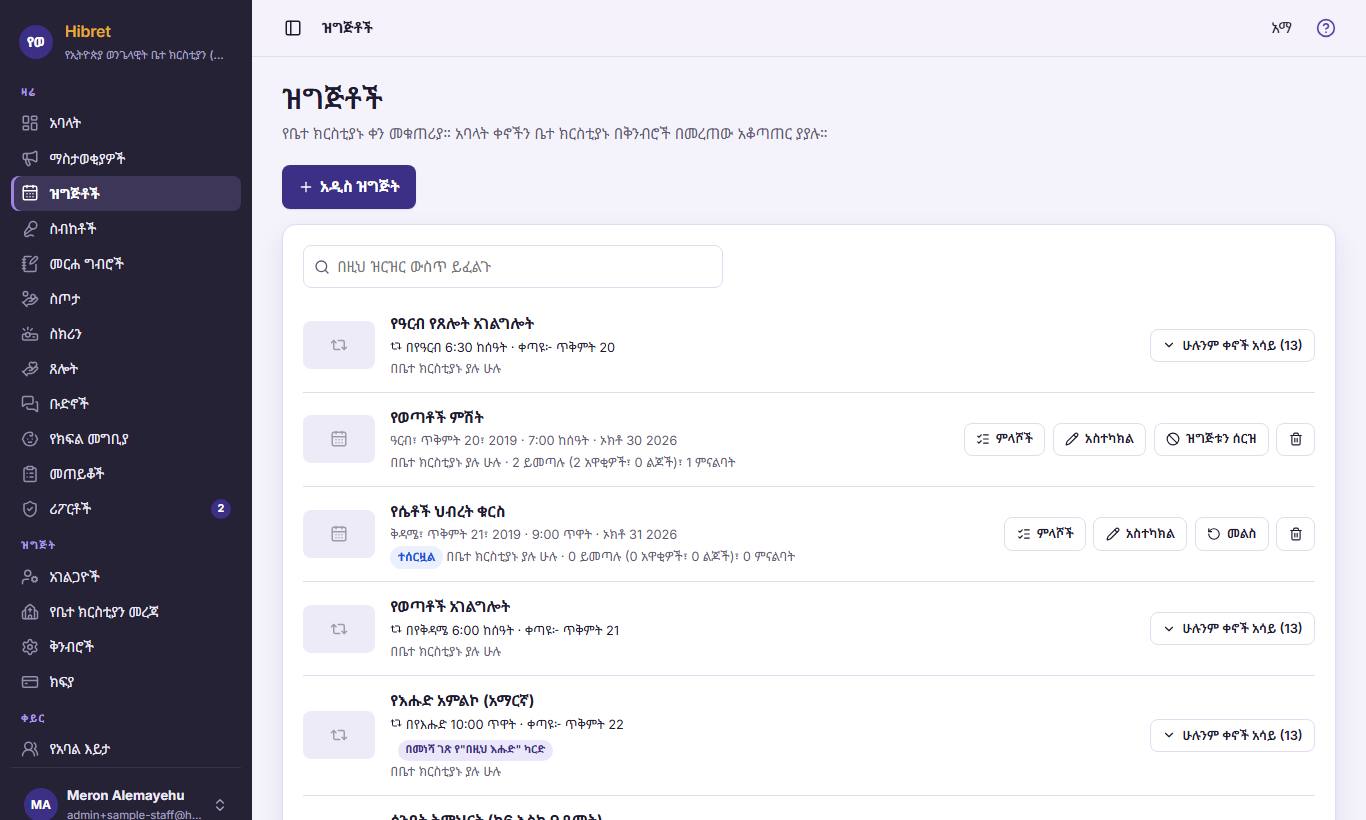Click አስተካክል edit for የወጣቶች ምሽት
The image size is (1366, 820).
point(1099,439)
